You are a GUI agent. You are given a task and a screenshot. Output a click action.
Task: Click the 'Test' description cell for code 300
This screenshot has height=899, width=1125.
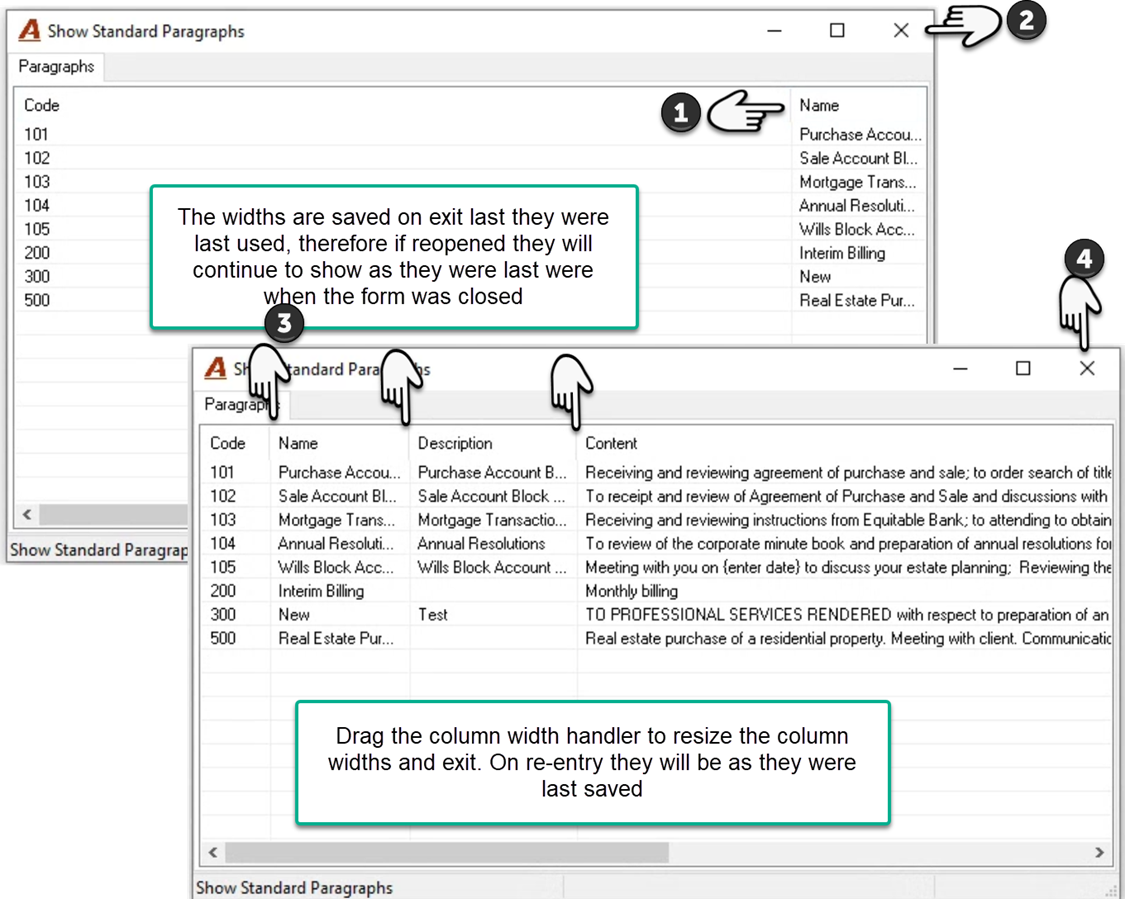[433, 615]
